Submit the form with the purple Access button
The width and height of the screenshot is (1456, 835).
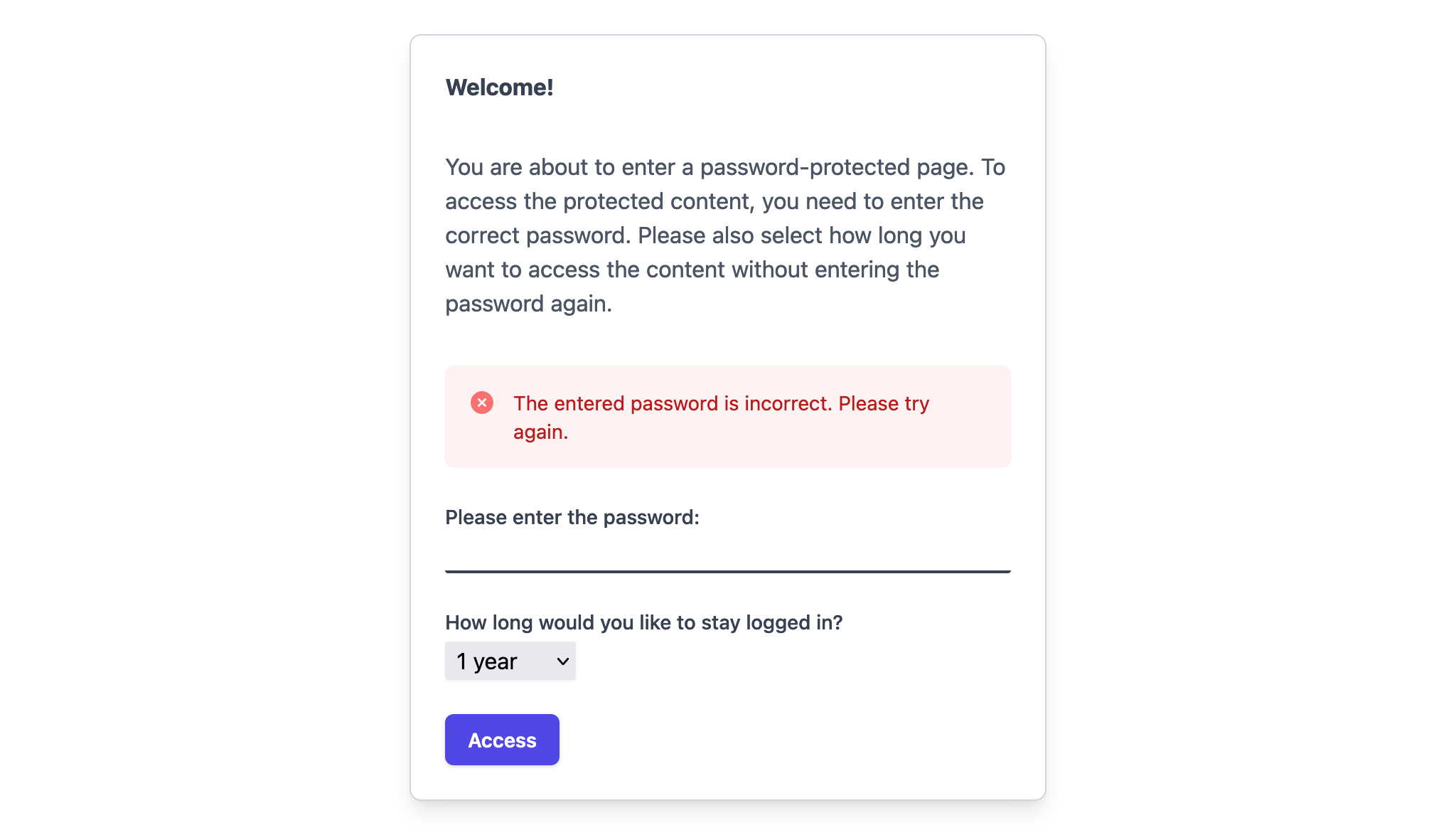[502, 740]
